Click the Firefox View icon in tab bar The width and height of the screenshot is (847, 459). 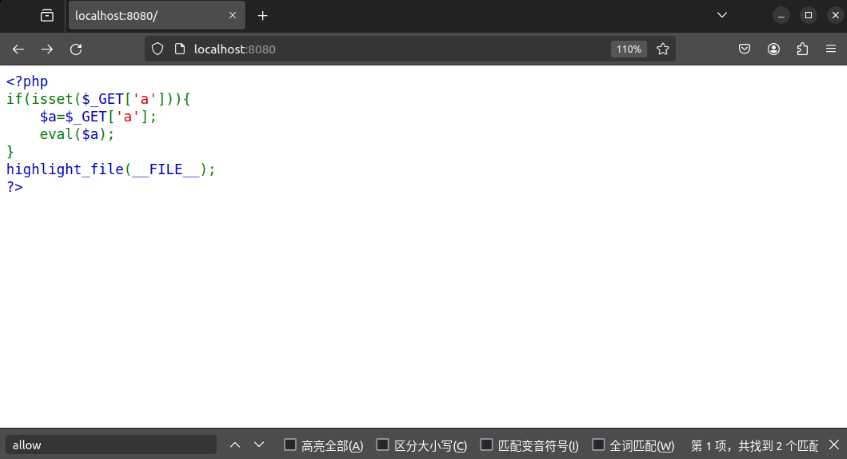(47, 16)
